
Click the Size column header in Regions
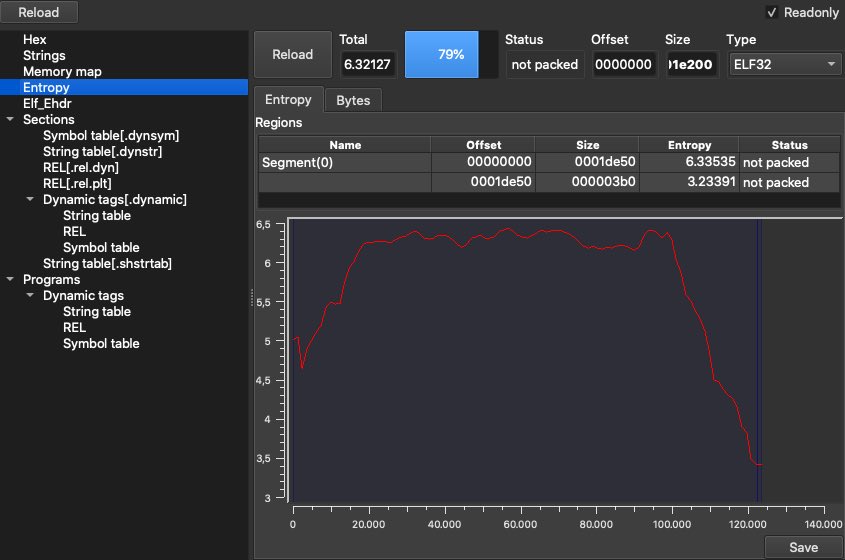tap(587, 145)
